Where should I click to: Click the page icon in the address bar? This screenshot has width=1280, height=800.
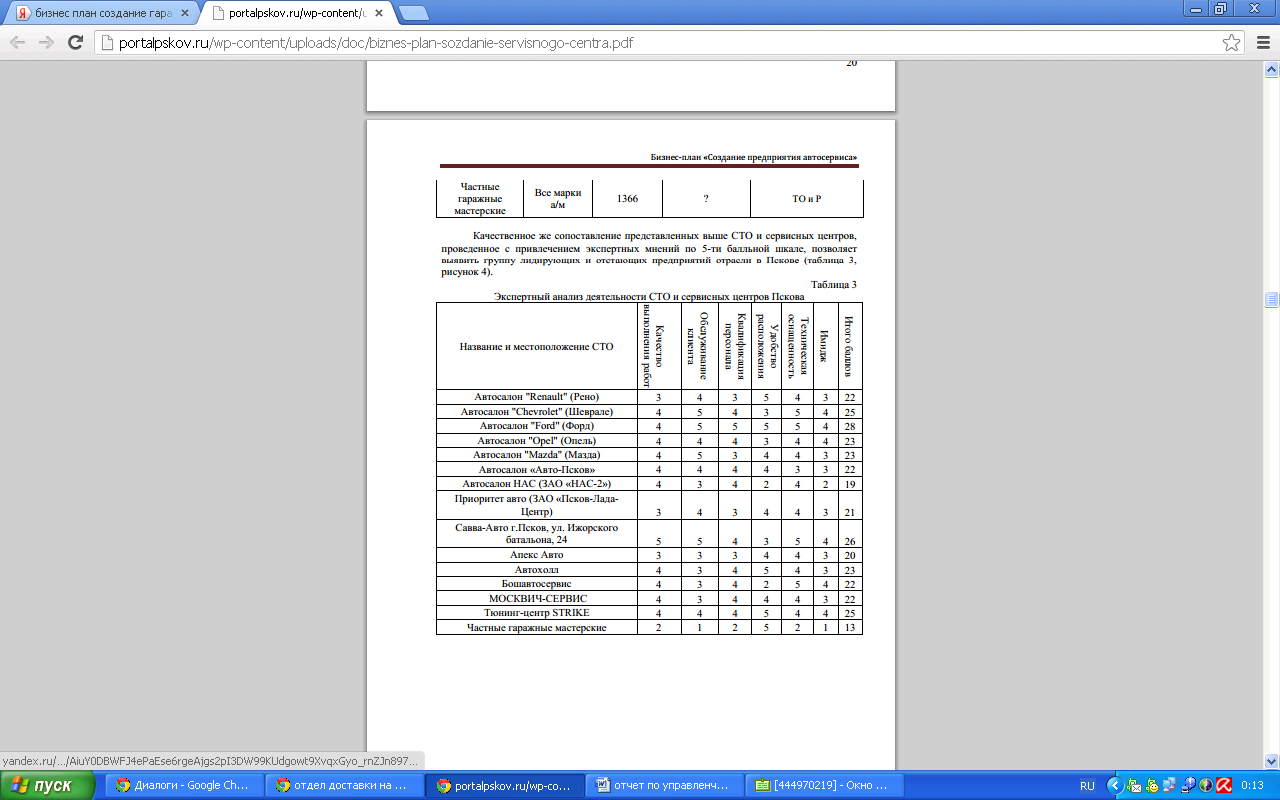tap(109, 43)
